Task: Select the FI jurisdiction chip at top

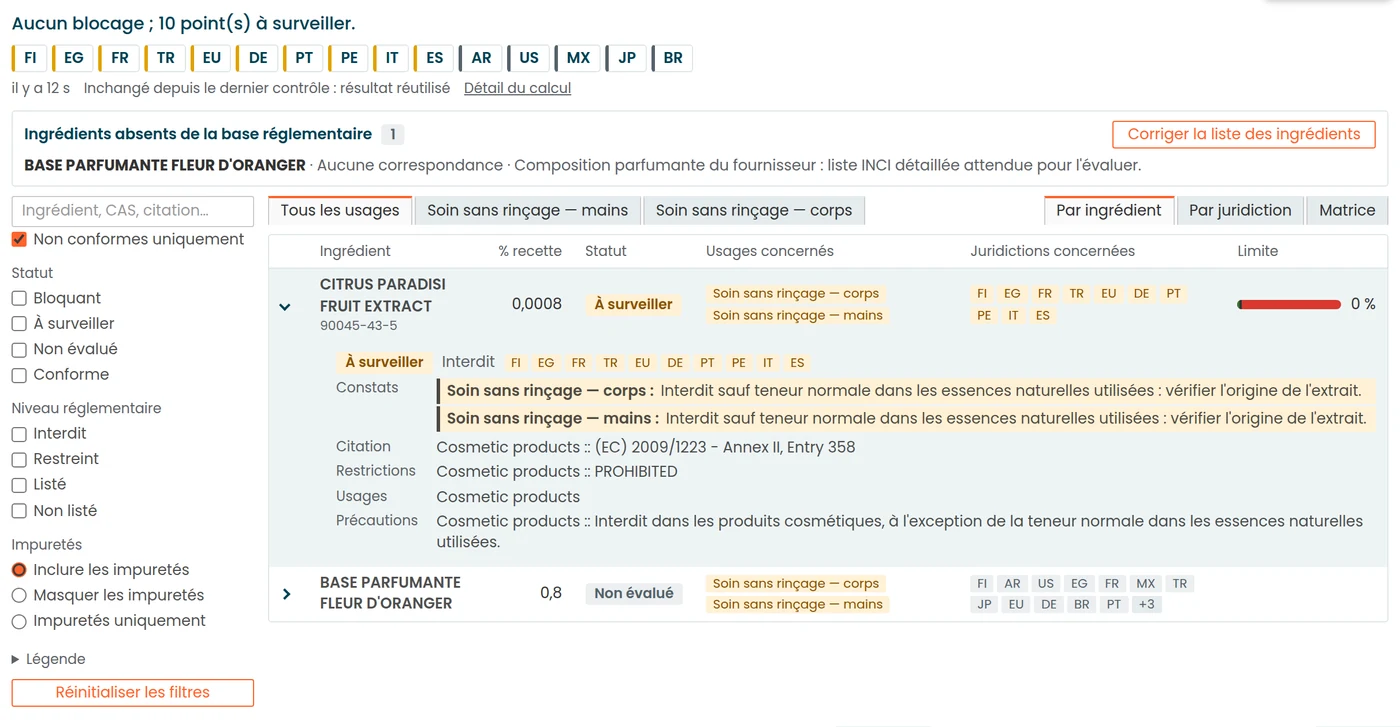Action: [29, 58]
